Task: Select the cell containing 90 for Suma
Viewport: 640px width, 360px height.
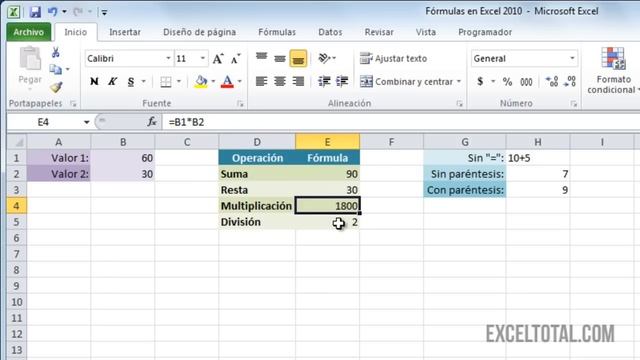Action: point(327,174)
